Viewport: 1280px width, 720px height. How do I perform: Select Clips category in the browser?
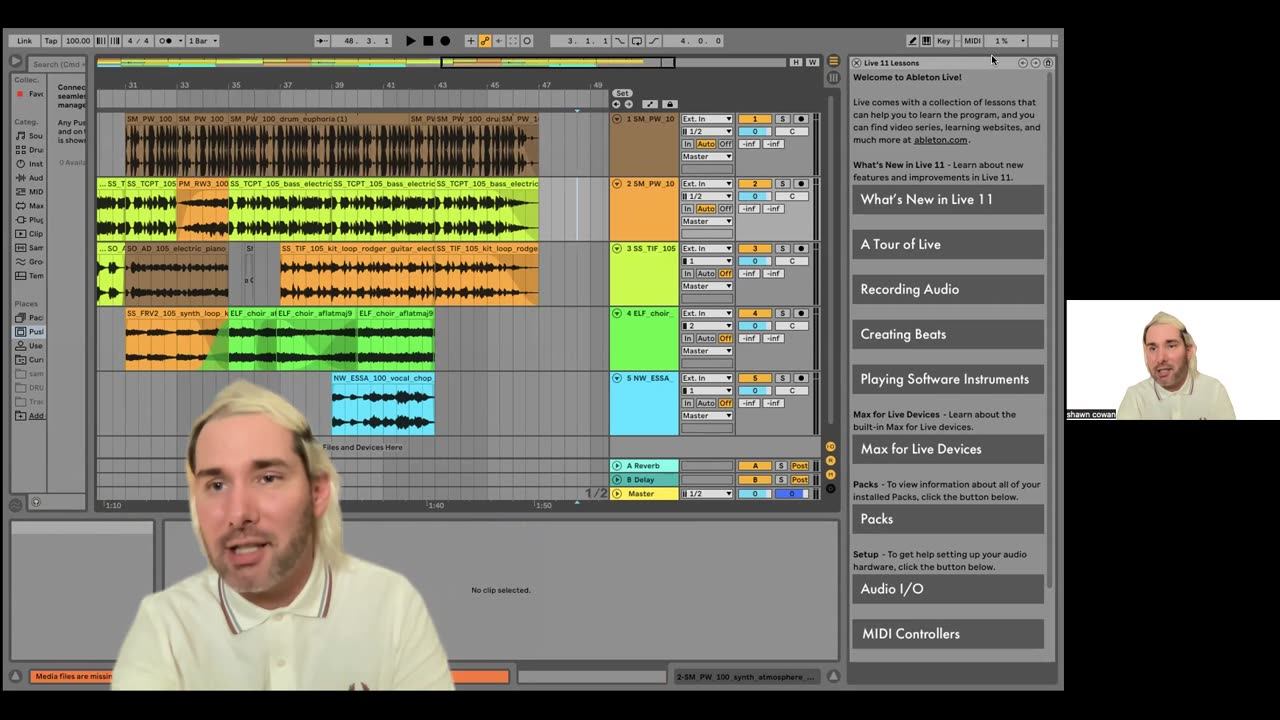[30, 234]
